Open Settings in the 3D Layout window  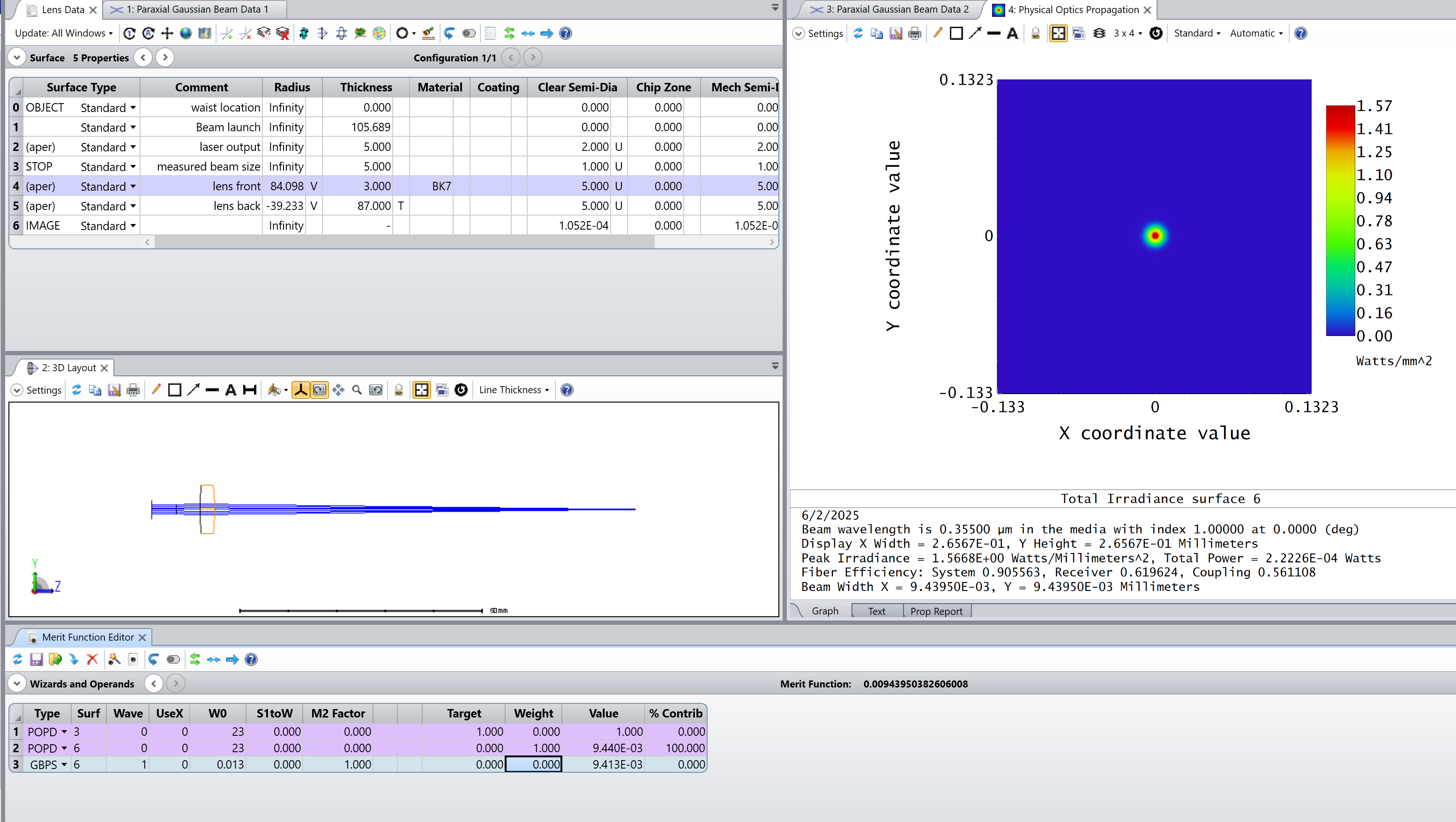click(37, 390)
